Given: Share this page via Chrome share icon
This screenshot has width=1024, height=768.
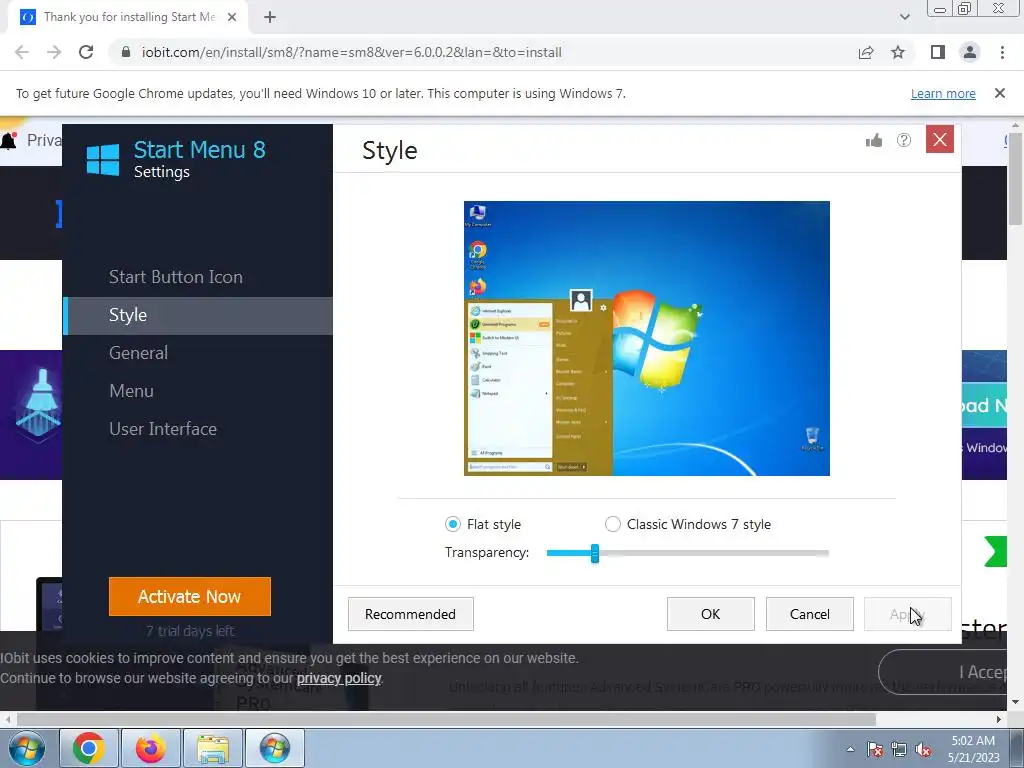Looking at the screenshot, I should pos(866,52).
